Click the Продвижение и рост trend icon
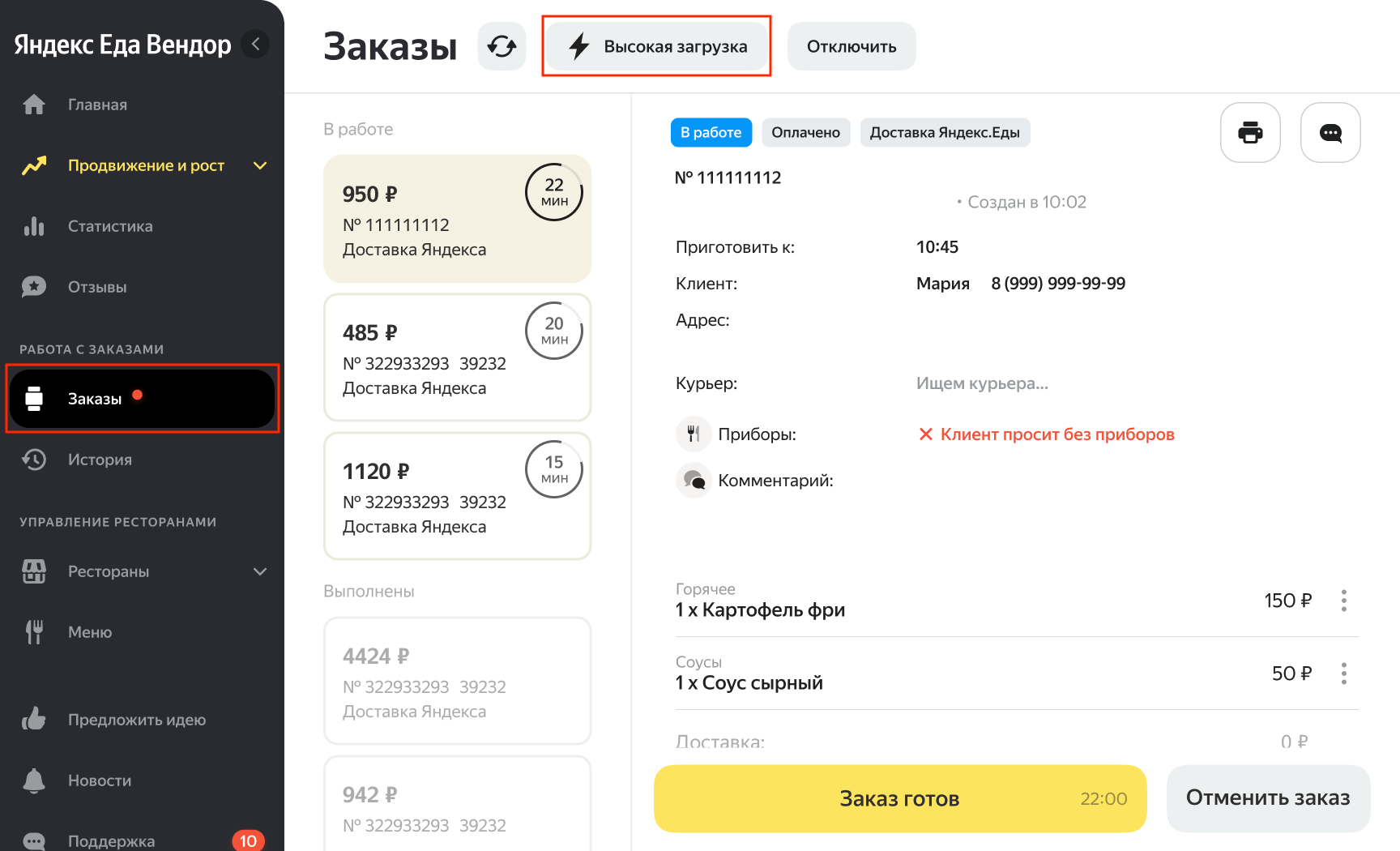1400x851 pixels. click(34, 165)
